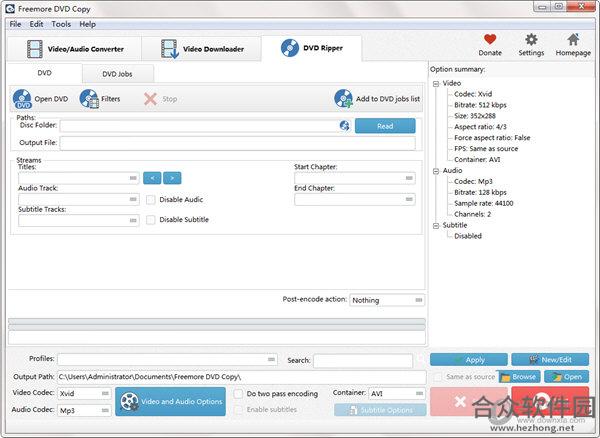The height and width of the screenshot is (438, 600).
Task: Click the Output Path field
Action: [242, 377]
